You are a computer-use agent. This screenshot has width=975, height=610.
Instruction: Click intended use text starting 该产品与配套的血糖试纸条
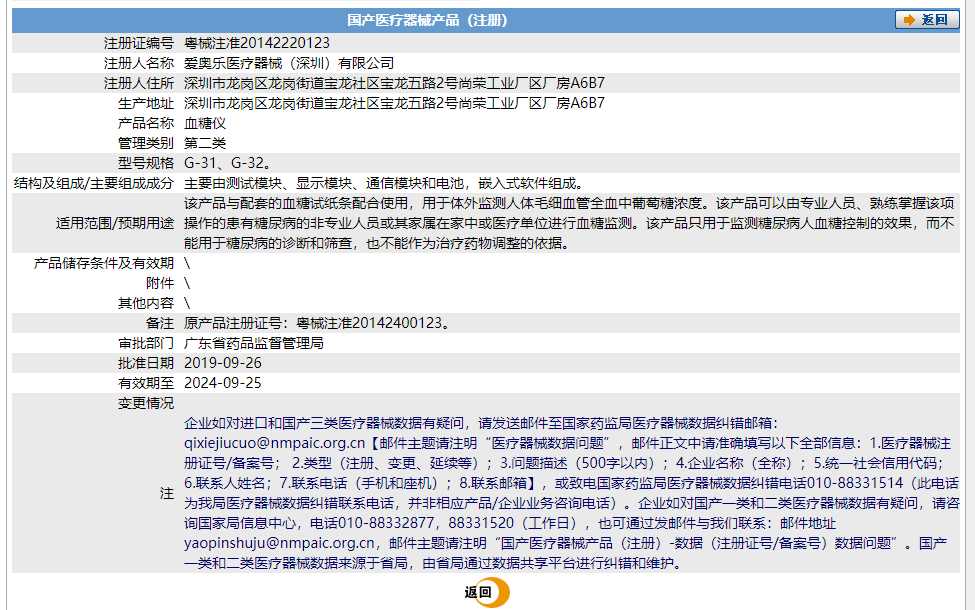point(569,223)
